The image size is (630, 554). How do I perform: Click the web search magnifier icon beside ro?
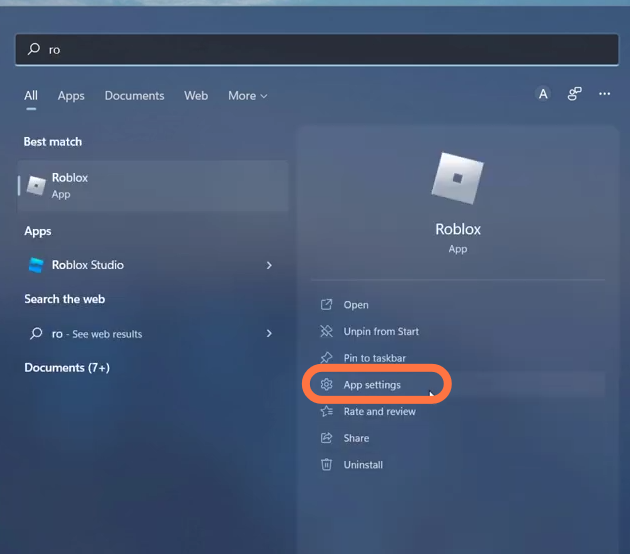36,333
